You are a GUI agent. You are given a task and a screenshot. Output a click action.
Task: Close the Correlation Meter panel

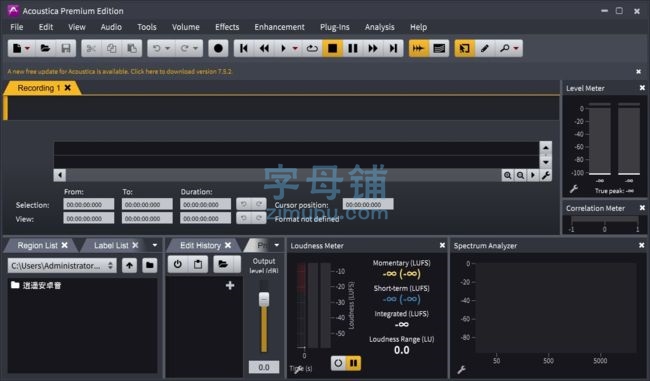point(642,208)
